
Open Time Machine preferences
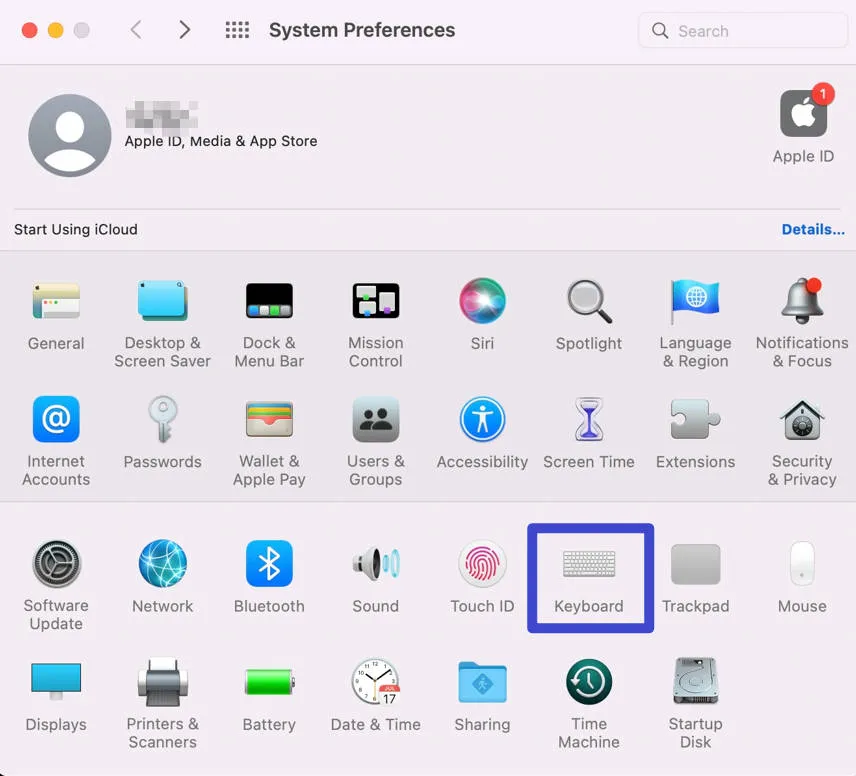pyautogui.click(x=588, y=703)
